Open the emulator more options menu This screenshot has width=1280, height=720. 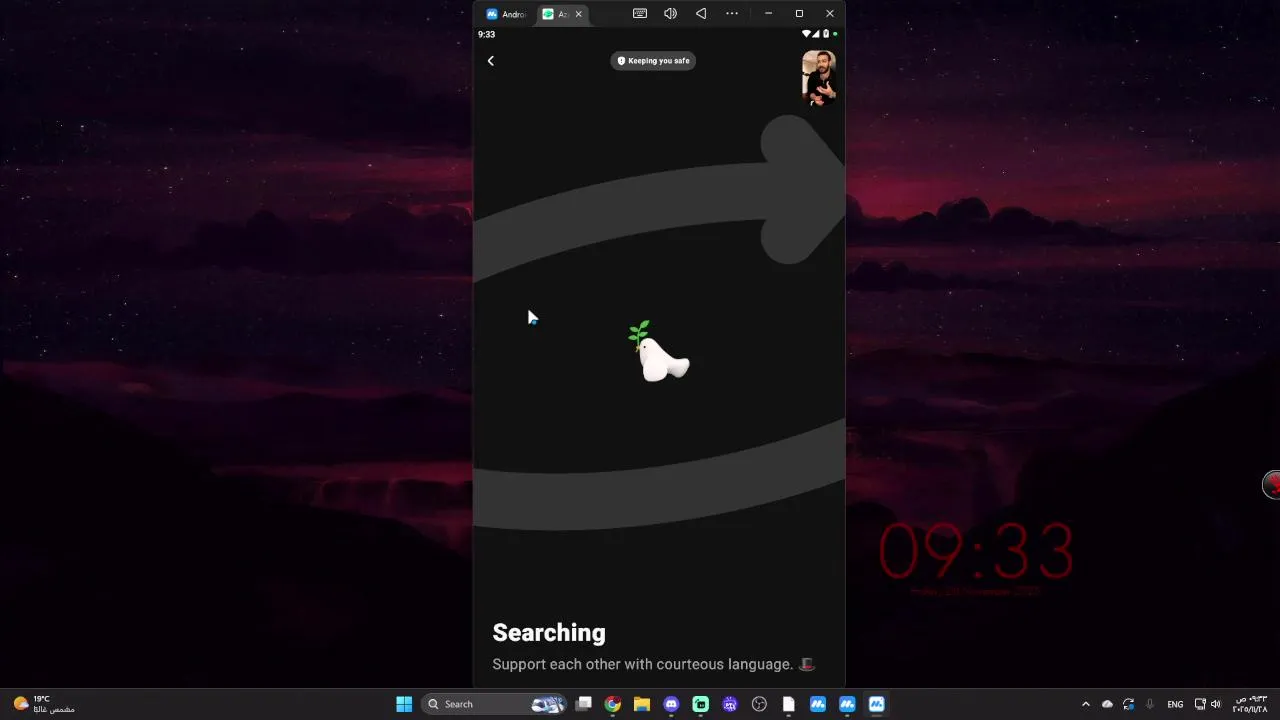pyautogui.click(x=732, y=14)
